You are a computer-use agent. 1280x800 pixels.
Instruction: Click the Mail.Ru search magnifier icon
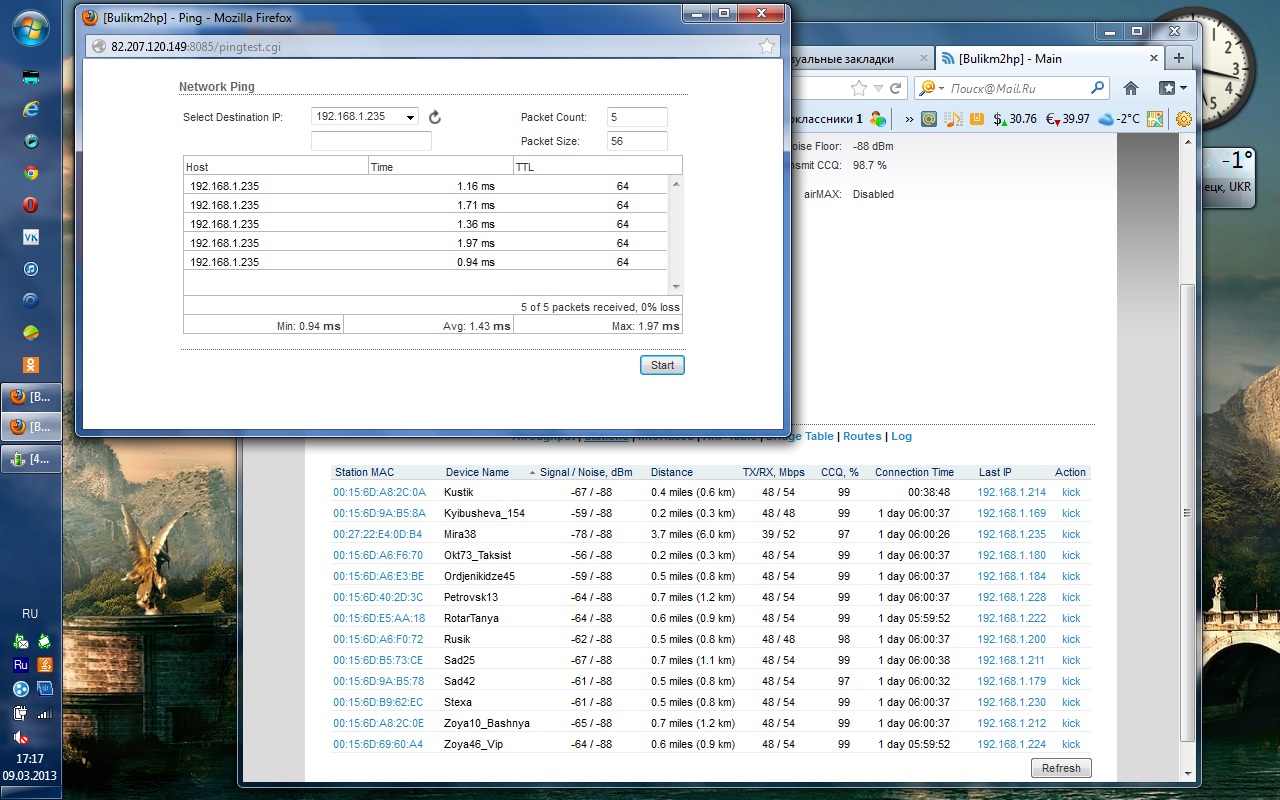tap(1098, 88)
